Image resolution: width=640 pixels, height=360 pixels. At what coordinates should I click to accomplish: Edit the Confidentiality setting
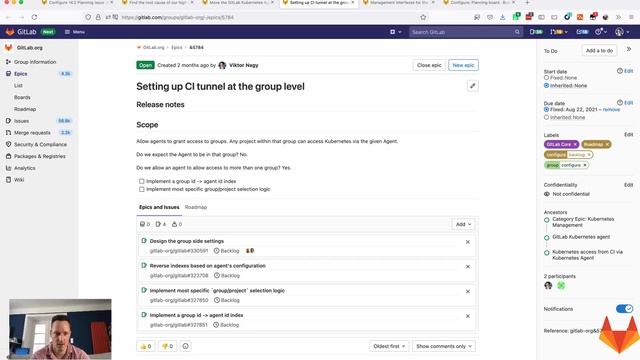pyautogui.click(x=629, y=185)
